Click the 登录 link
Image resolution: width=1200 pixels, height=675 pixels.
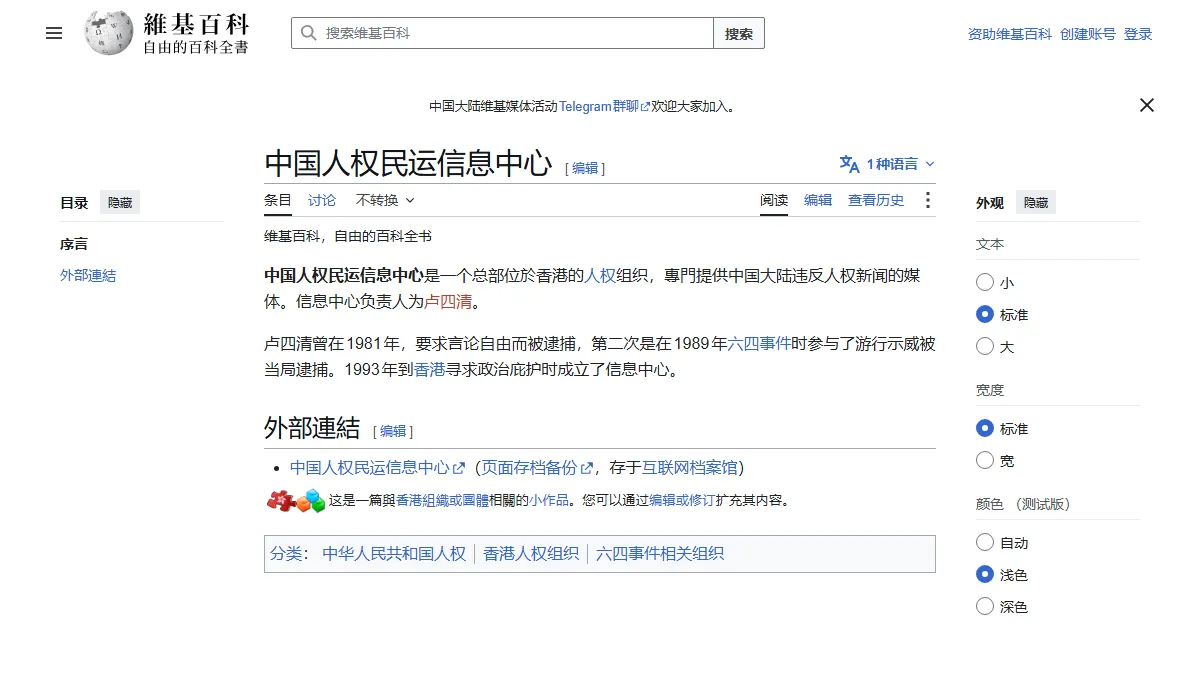coord(1138,34)
